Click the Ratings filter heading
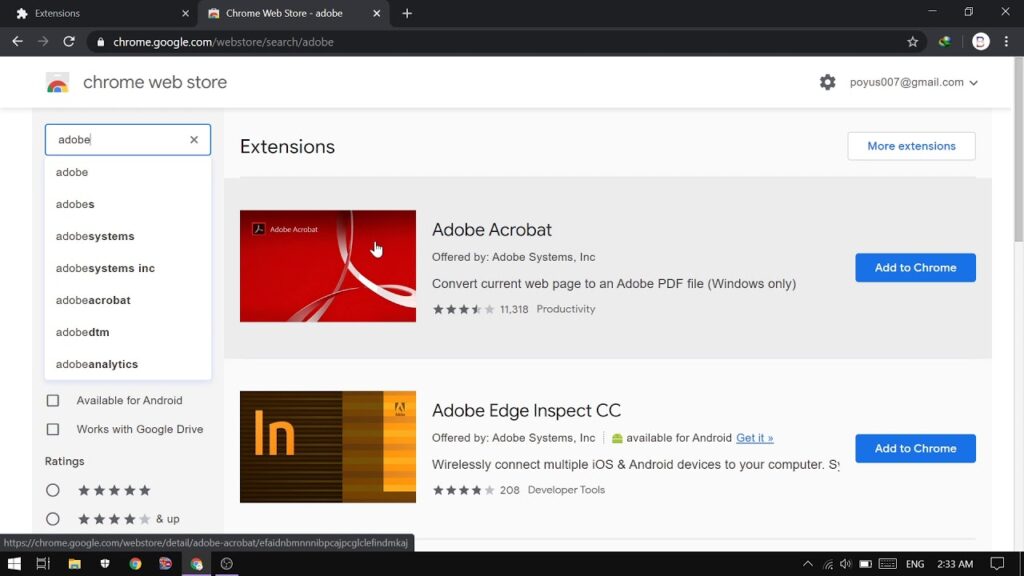This screenshot has height=576, width=1024. [65, 461]
